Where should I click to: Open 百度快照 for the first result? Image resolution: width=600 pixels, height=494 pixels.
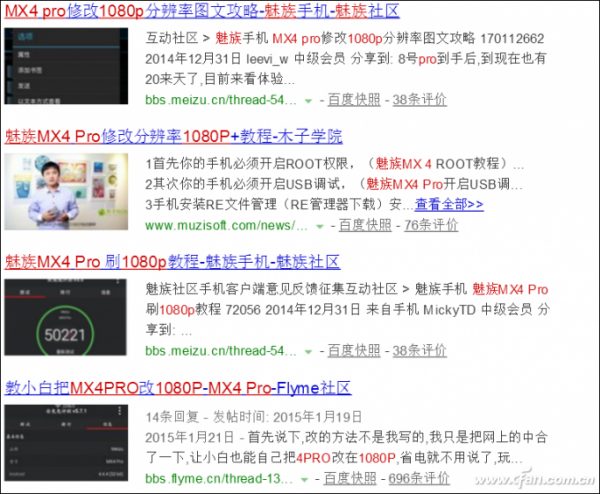pos(354,99)
